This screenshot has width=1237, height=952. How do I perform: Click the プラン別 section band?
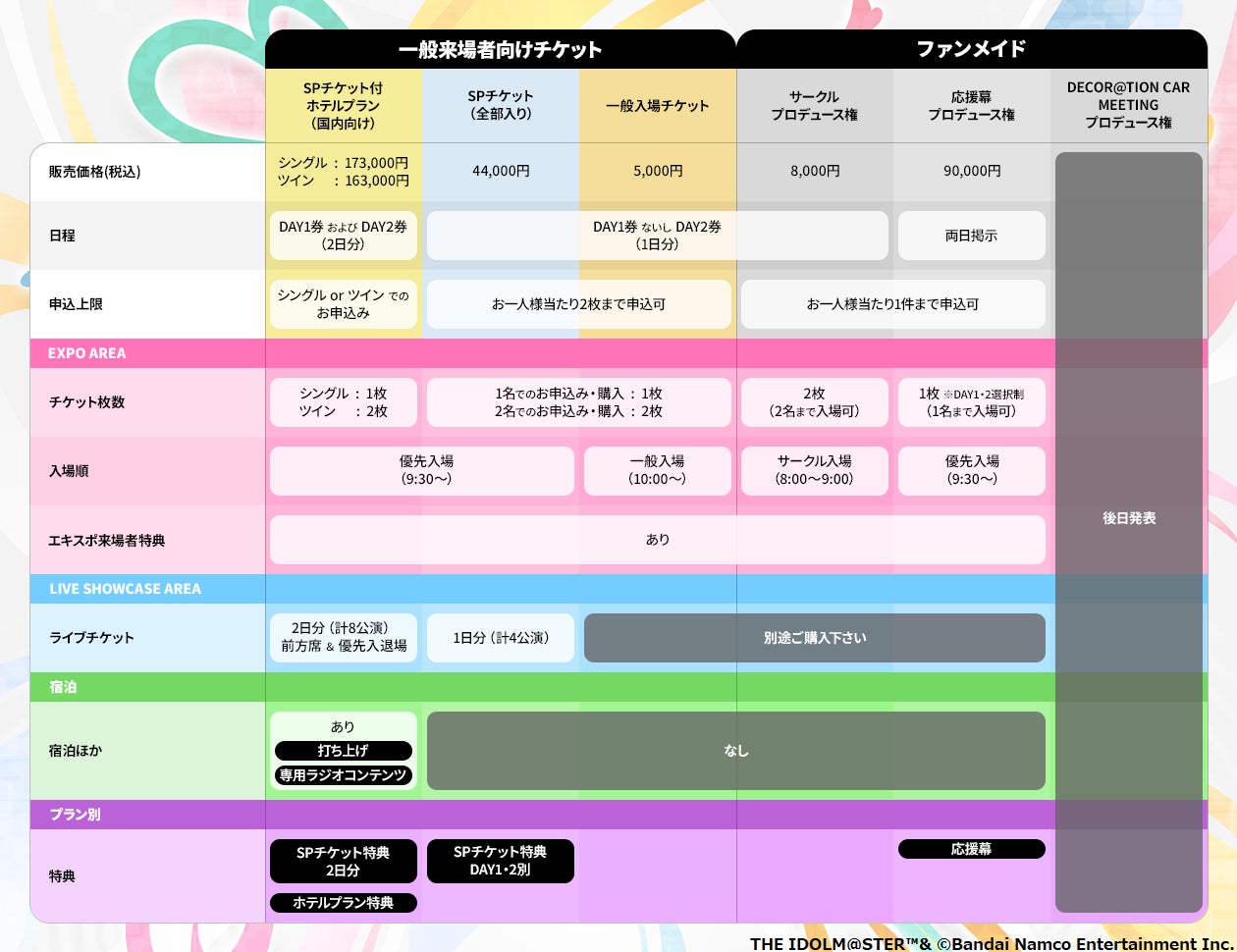(618, 815)
